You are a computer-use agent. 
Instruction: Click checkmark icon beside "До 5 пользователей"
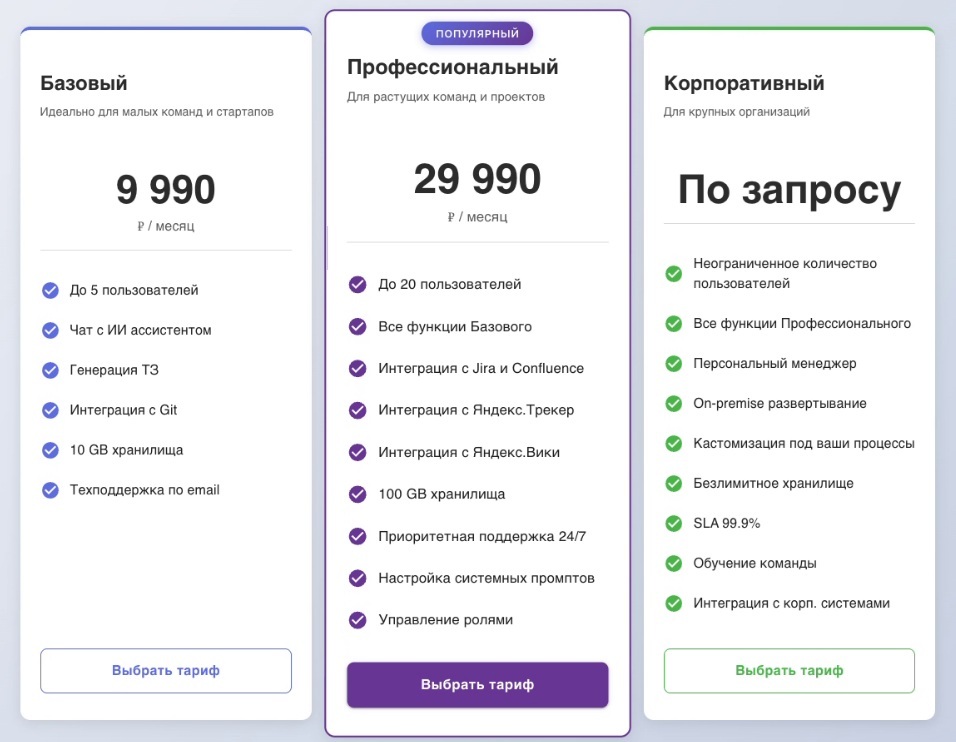(x=50, y=290)
